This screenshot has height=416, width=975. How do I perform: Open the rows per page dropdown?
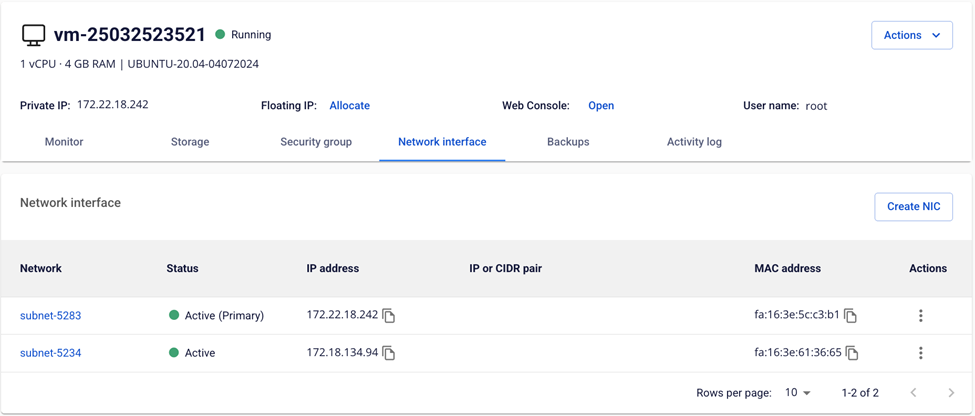click(x=798, y=393)
